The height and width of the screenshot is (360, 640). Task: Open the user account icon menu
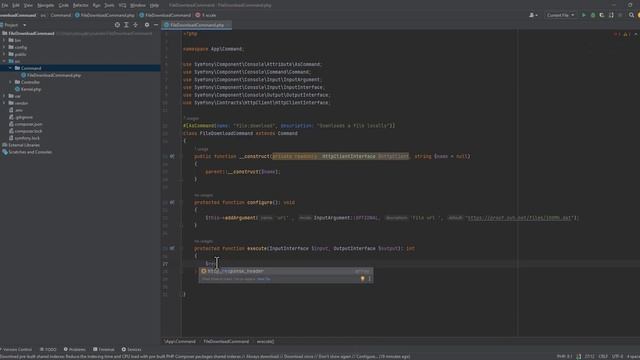pyautogui.click(x=533, y=15)
